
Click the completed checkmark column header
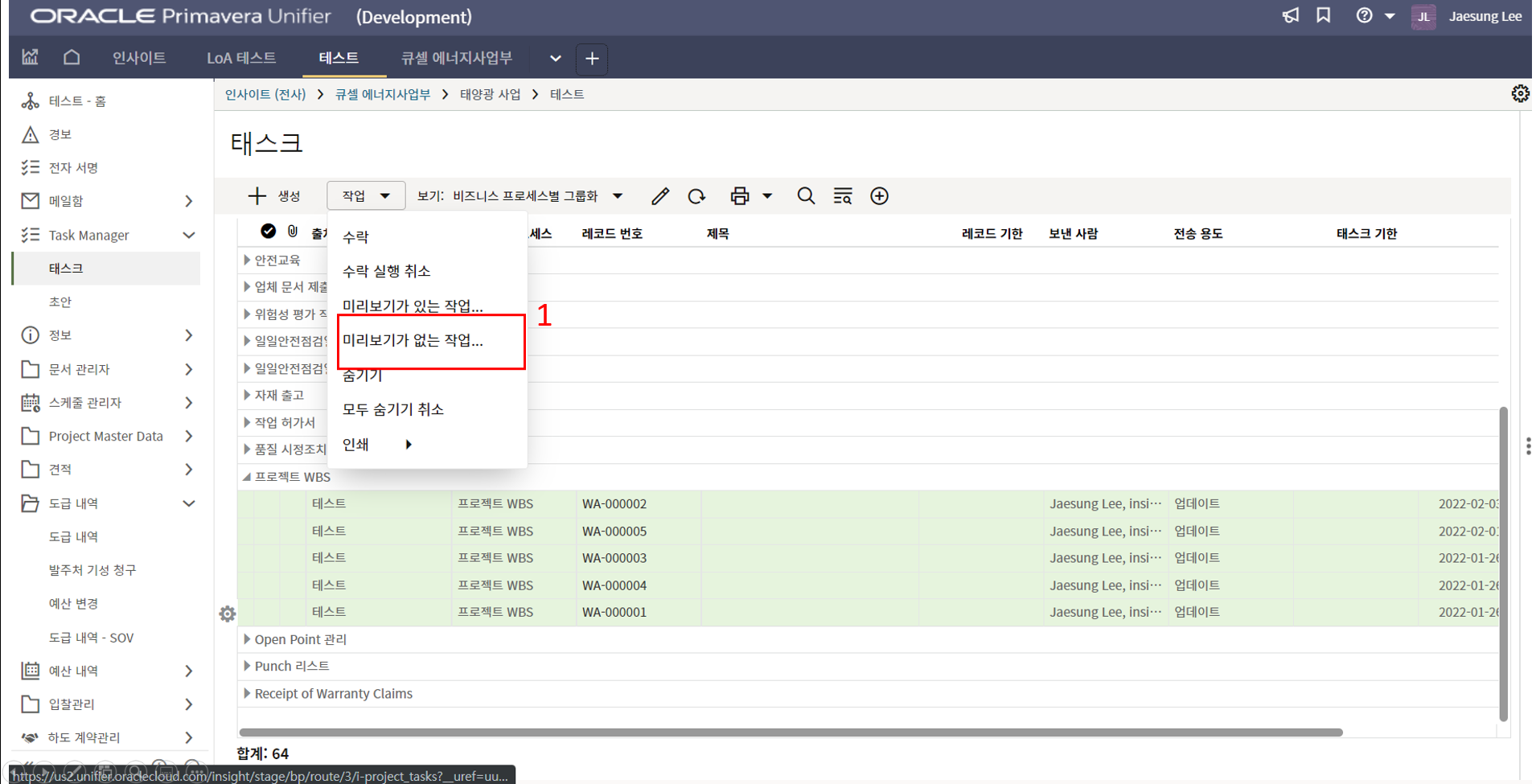pyautogui.click(x=268, y=232)
